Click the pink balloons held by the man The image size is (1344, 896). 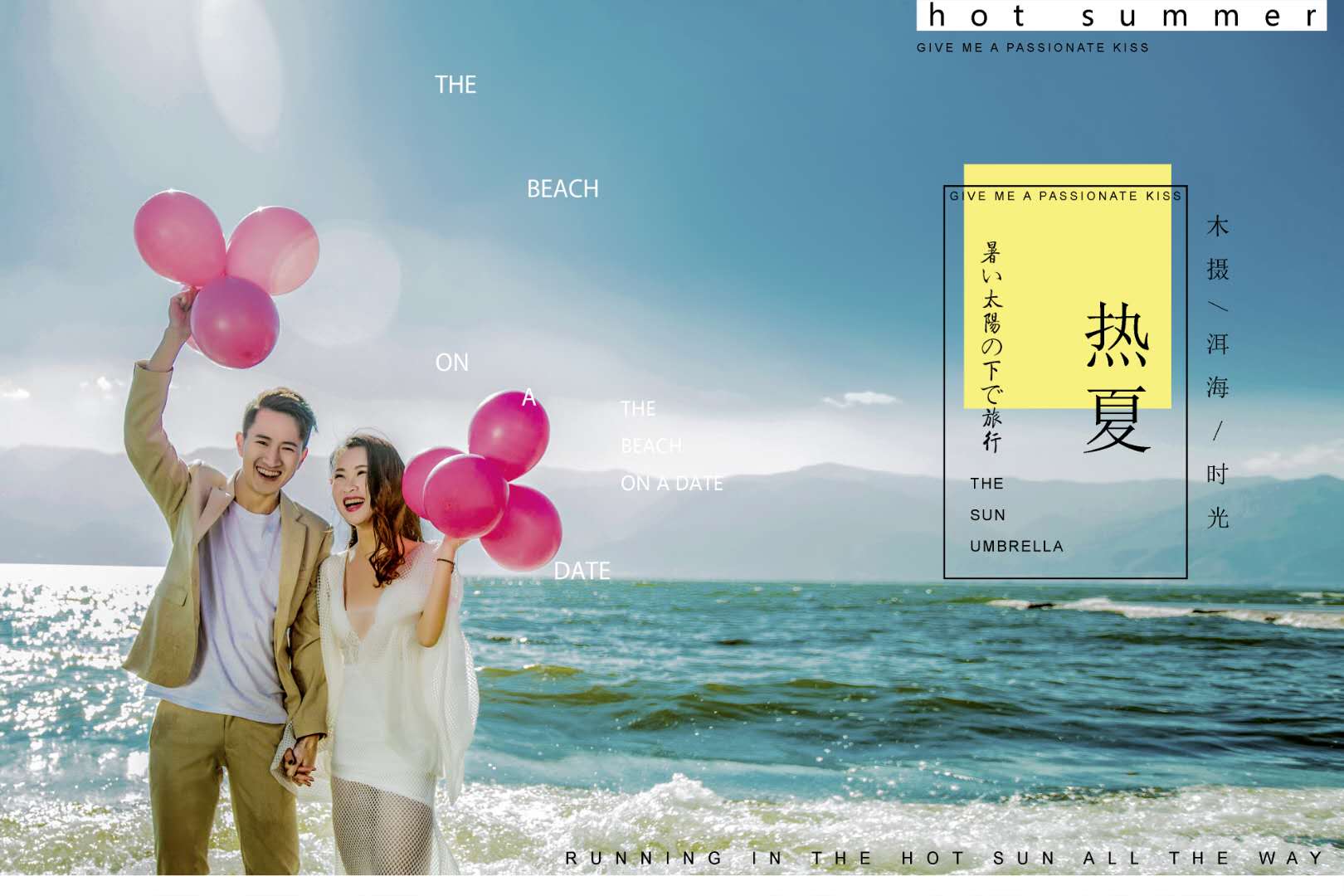tap(224, 274)
